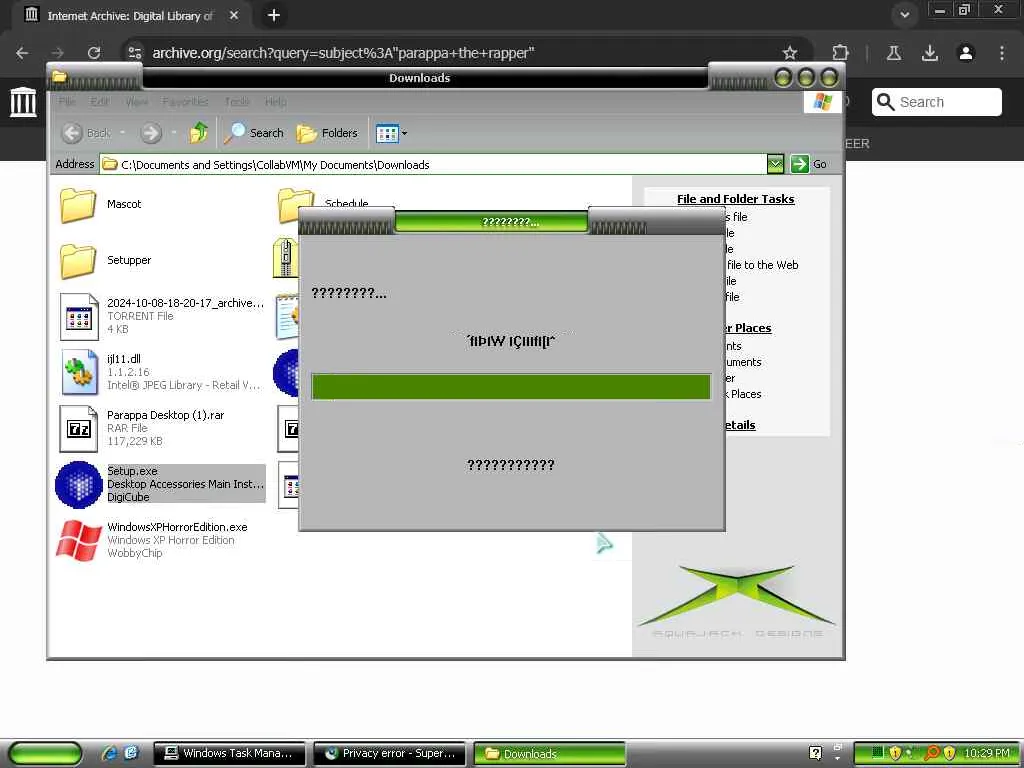Click the Internet Archive Search box

[936, 102]
